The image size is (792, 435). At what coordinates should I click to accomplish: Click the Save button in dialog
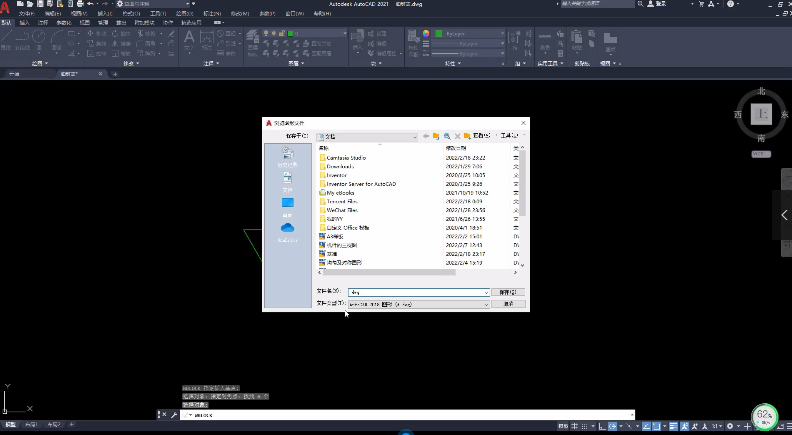(x=508, y=292)
